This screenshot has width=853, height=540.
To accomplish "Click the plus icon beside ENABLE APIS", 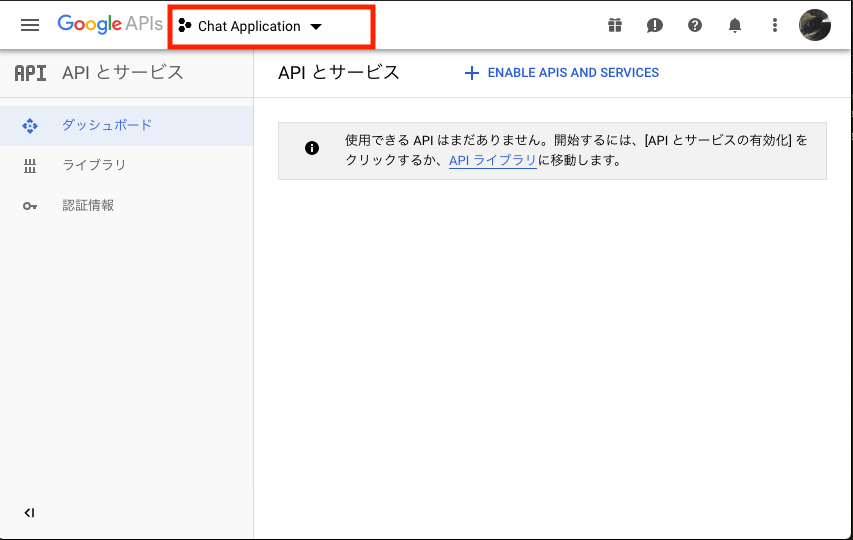I will click(472, 73).
